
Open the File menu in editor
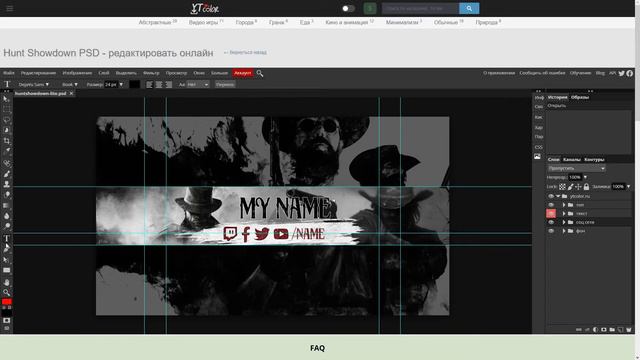click(x=9, y=73)
